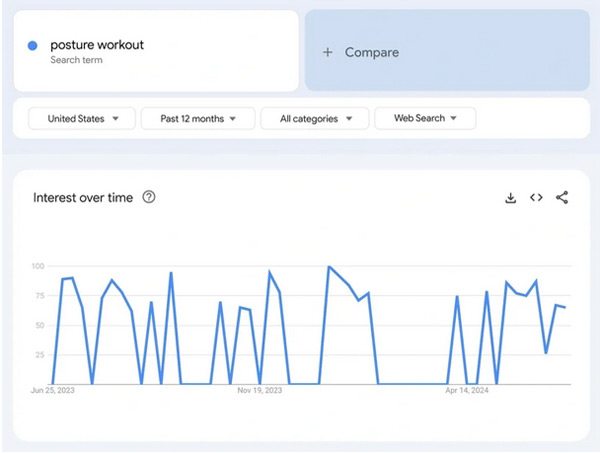Click the 25 value on the y-axis
This screenshot has width=600, height=453.
(x=41, y=355)
